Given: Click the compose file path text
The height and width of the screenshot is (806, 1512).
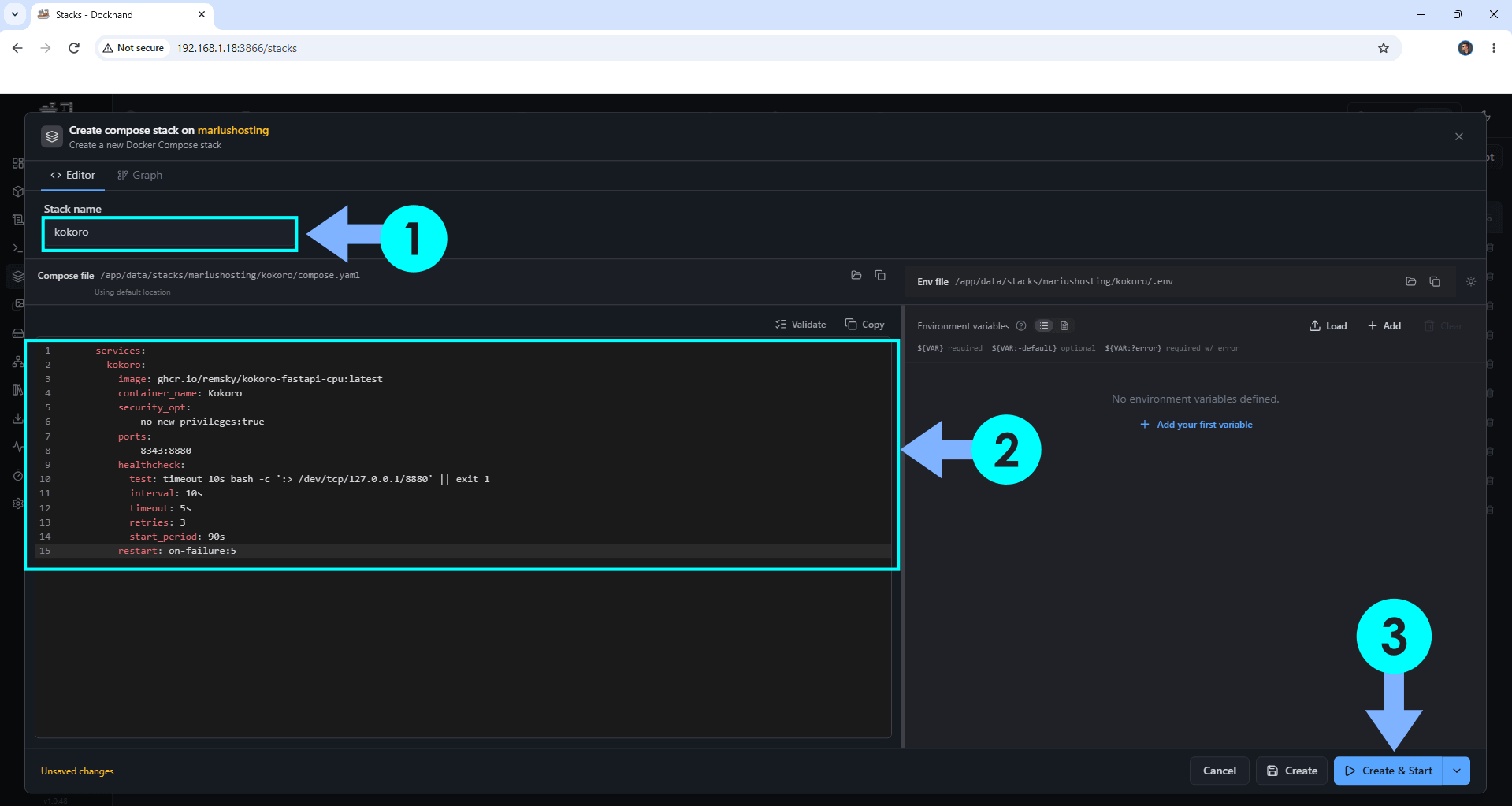Looking at the screenshot, I should [230, 275].
